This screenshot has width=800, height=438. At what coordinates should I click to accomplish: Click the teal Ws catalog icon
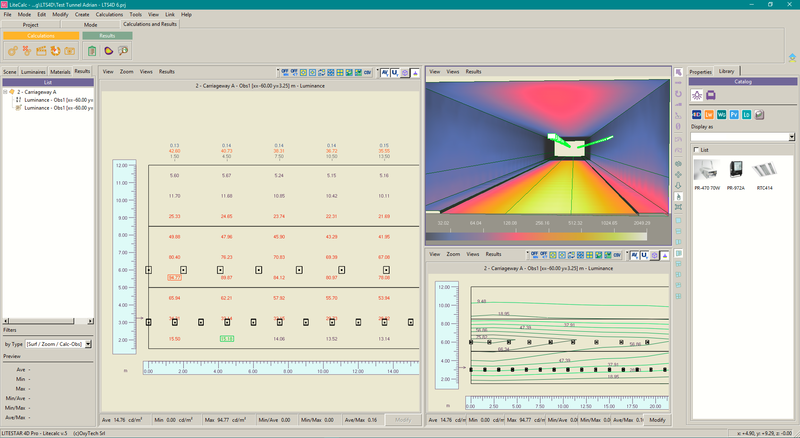point(721,115)
